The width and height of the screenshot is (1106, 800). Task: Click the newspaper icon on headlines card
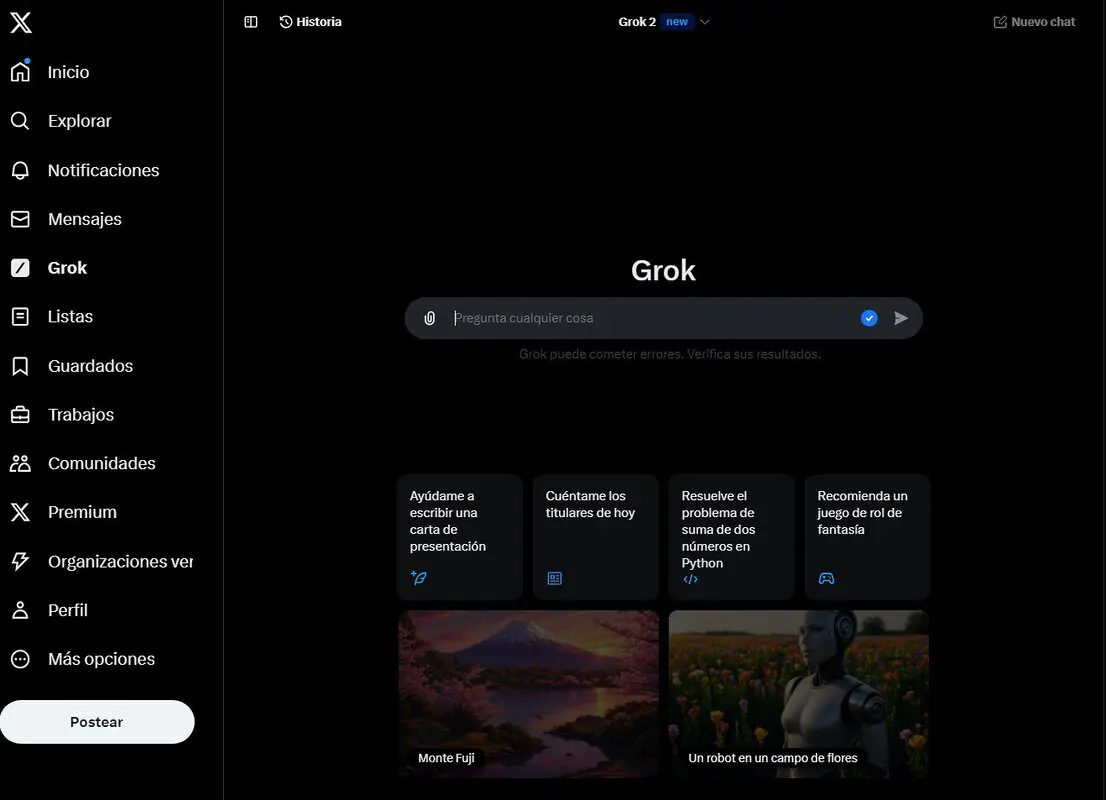click(x=554, y=578)
